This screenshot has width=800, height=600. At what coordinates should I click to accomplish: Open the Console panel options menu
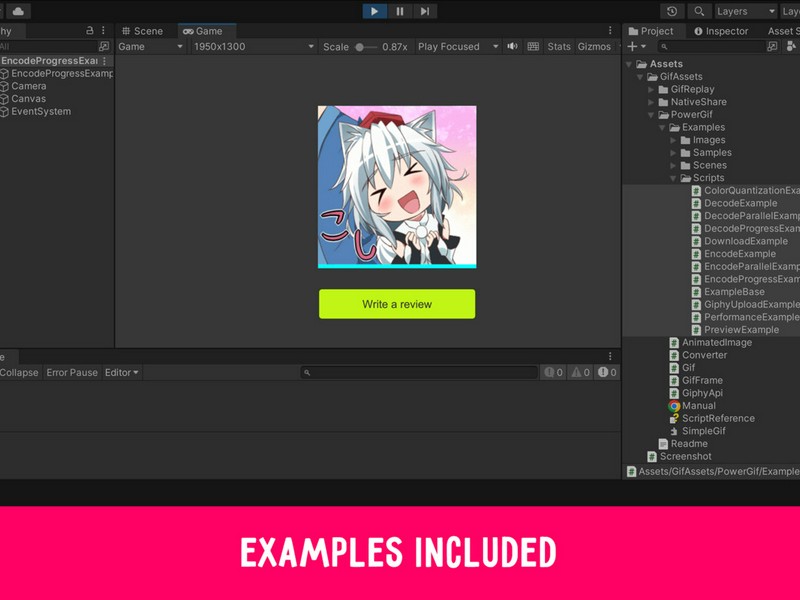610,356
